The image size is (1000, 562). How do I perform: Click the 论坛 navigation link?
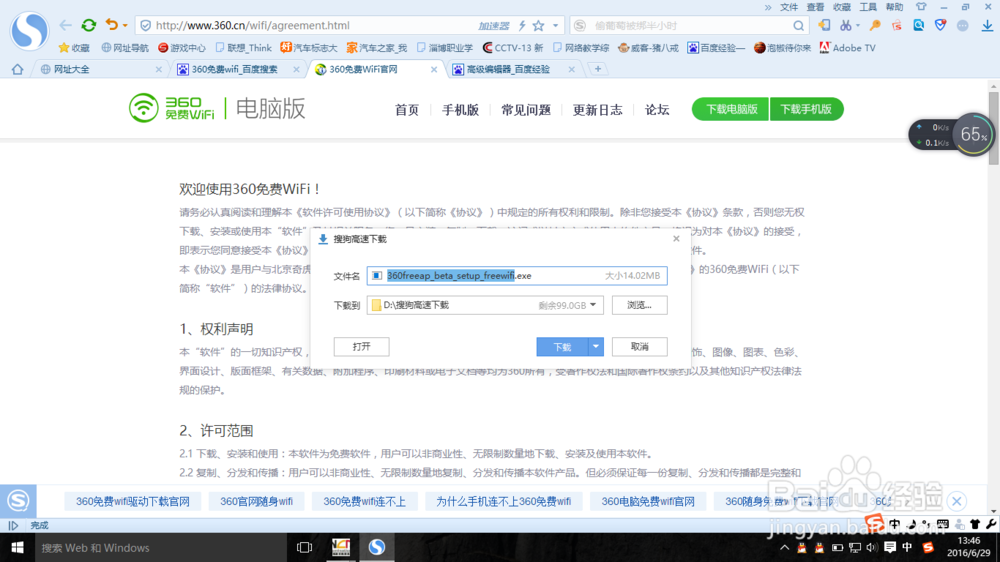657,110
